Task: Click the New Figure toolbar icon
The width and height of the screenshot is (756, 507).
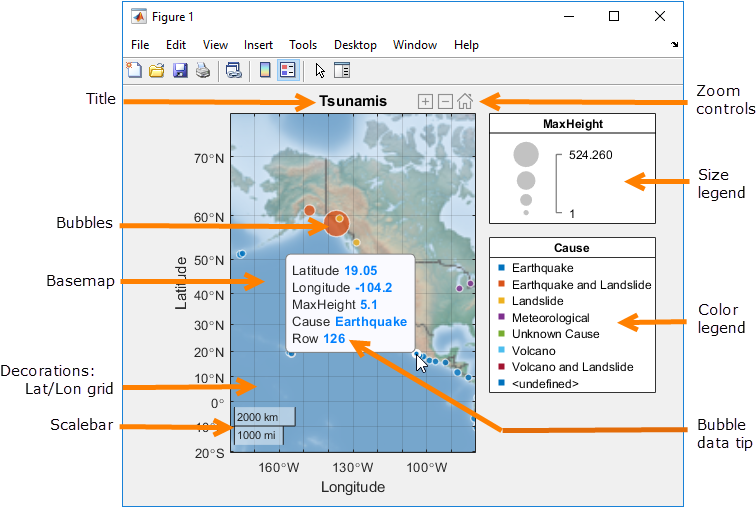Action: [x=135, y=70]
